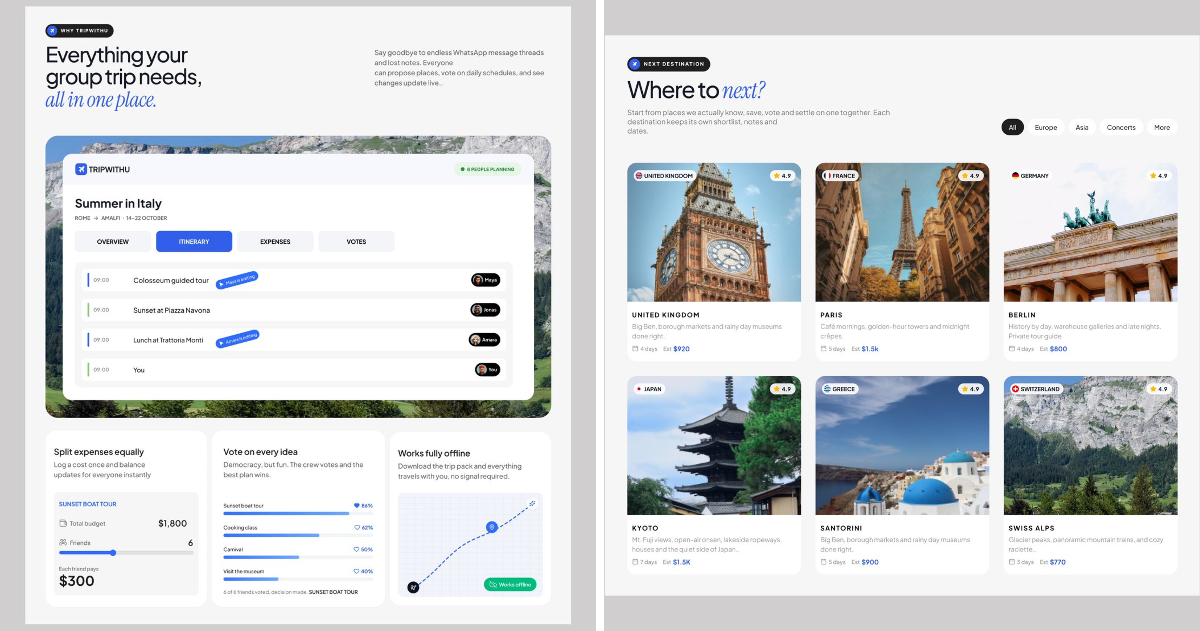Click the Germany flag badge
The image size is (1200, 631).
(1030, 175)
